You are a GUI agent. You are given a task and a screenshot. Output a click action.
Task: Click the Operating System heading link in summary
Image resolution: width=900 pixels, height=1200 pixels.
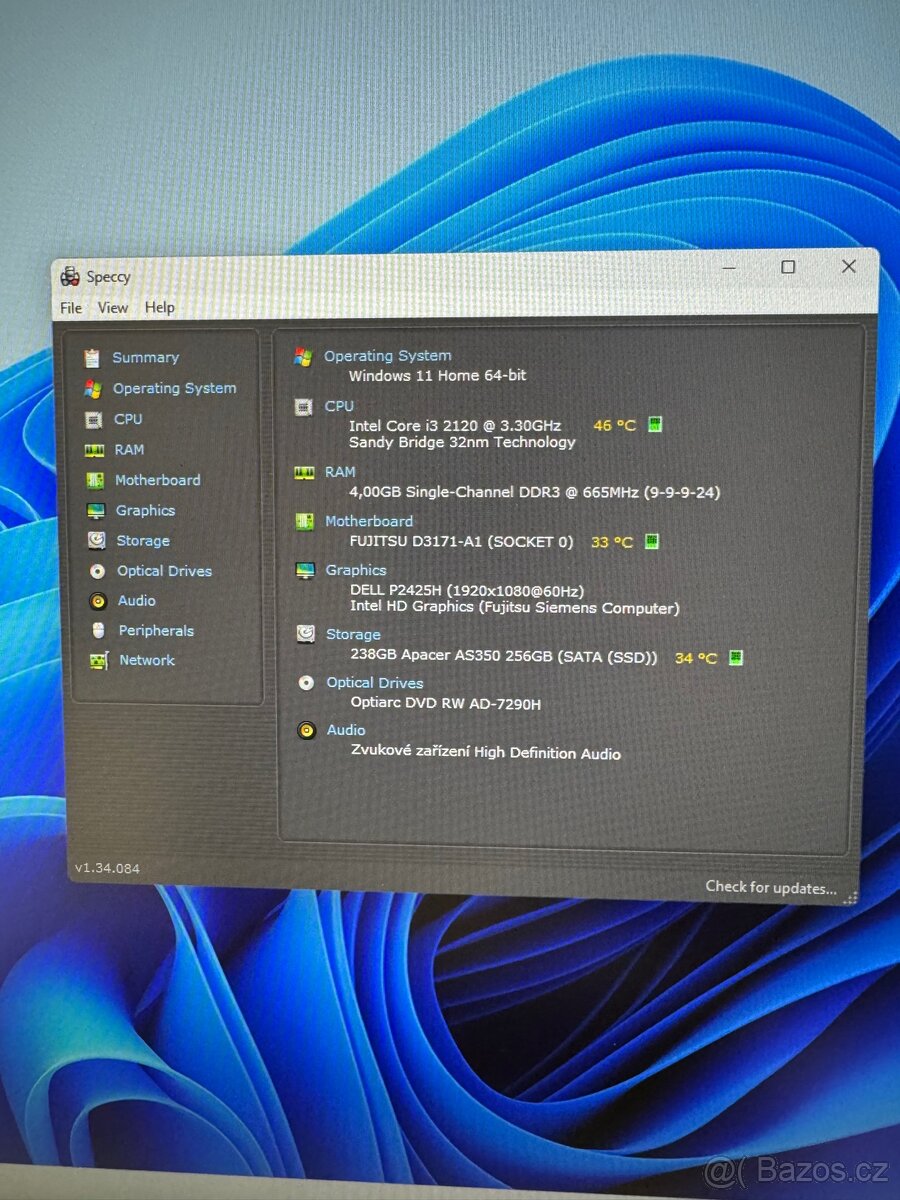pyautogui.click(x=388, y=356)
